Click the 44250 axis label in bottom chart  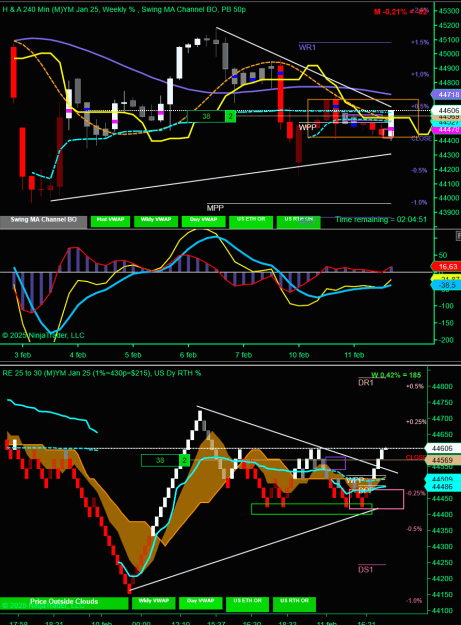pyautogui.click(x=442, y=562)
